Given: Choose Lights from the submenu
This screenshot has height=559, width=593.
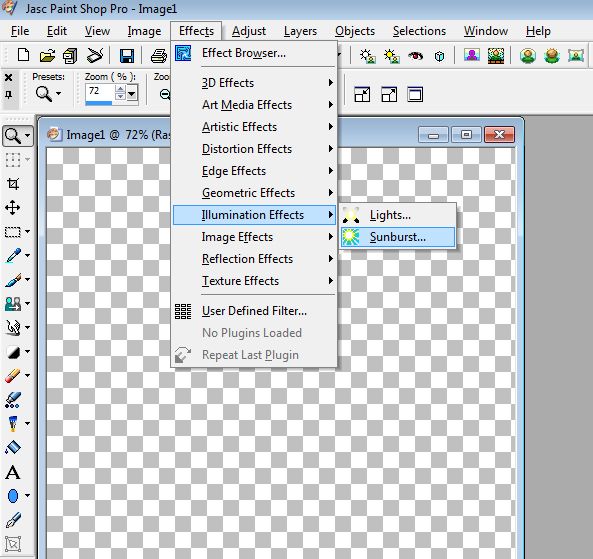Looking at the screenshot, I should pos(398,215).
